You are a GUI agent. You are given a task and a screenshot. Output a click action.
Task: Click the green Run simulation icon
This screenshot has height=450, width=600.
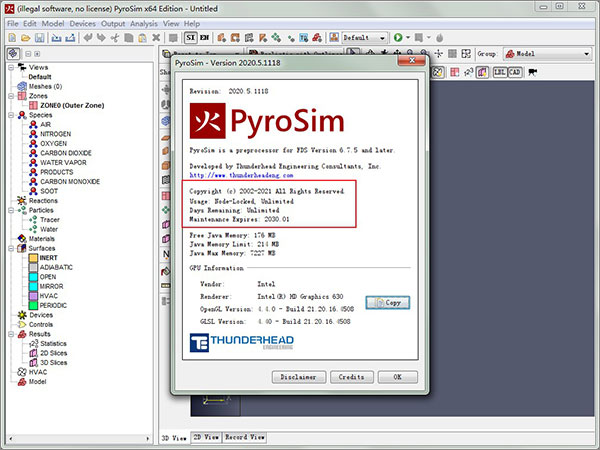[397, 37]
